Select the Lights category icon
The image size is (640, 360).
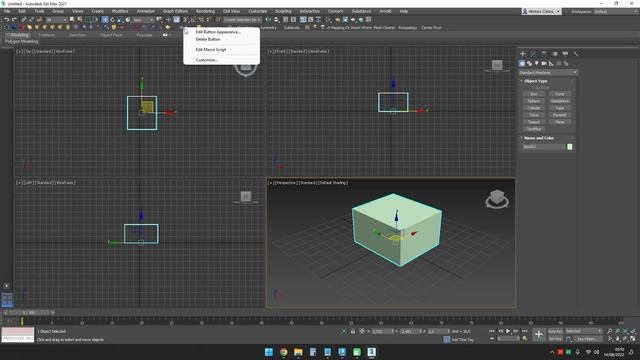click(x=537, y=64)
